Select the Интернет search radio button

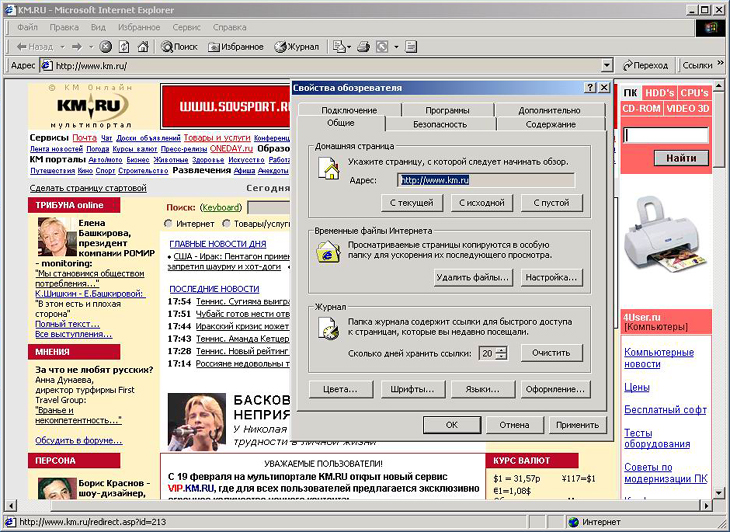pos(168,224)
